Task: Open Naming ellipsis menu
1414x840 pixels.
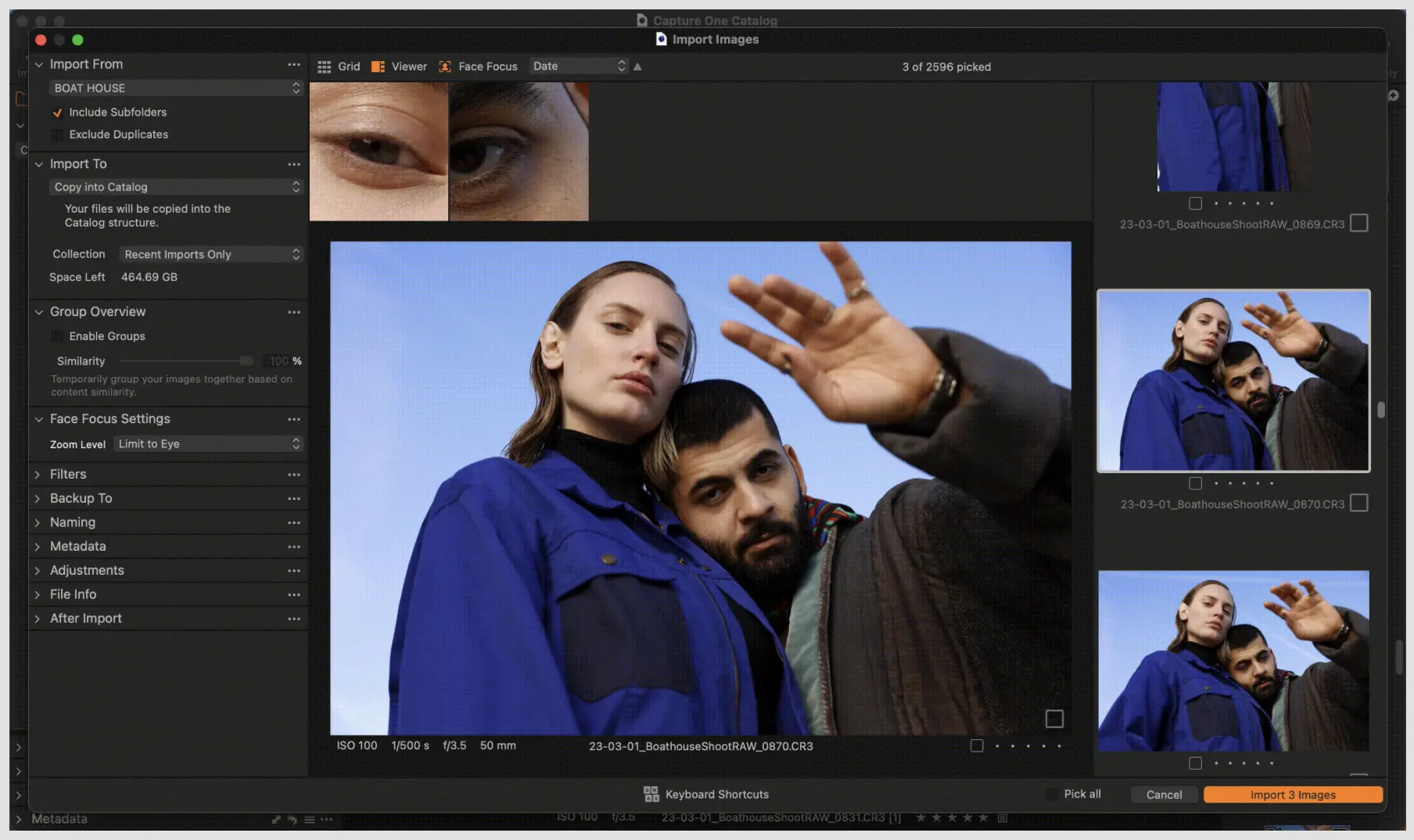Action: click(x=293, y=522)
